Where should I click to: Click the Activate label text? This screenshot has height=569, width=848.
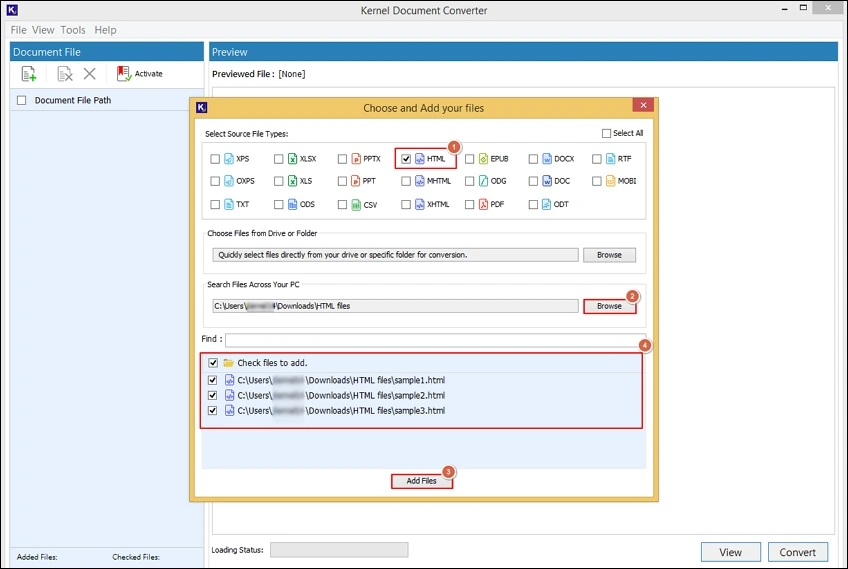coord(149,74)
